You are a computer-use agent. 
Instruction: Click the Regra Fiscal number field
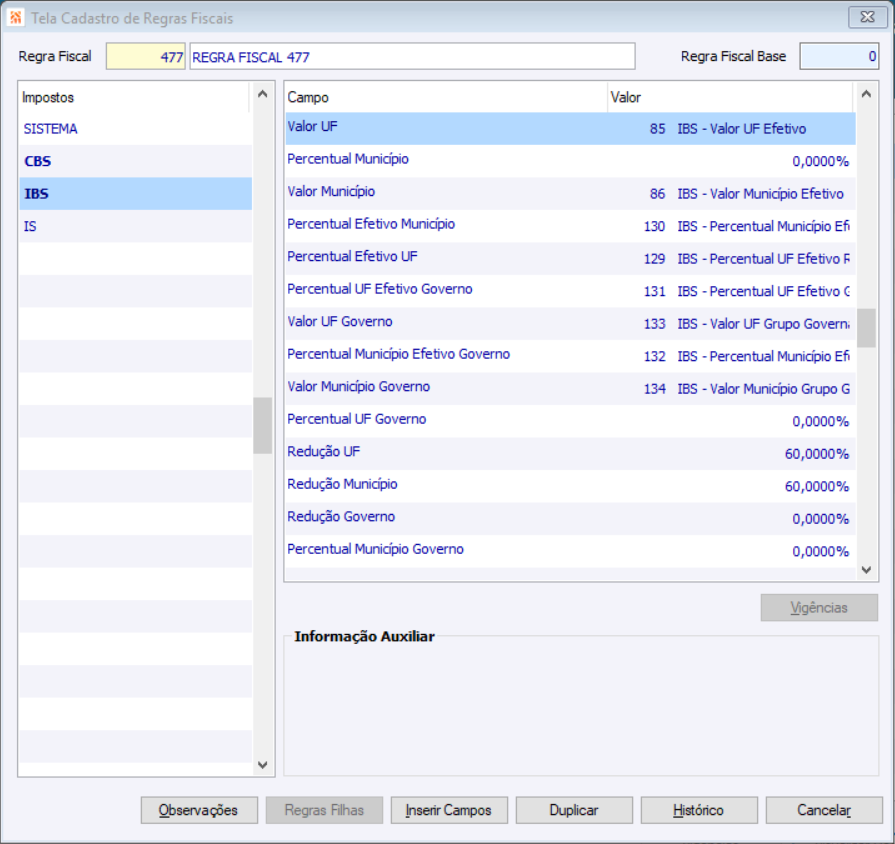(146, 56)
